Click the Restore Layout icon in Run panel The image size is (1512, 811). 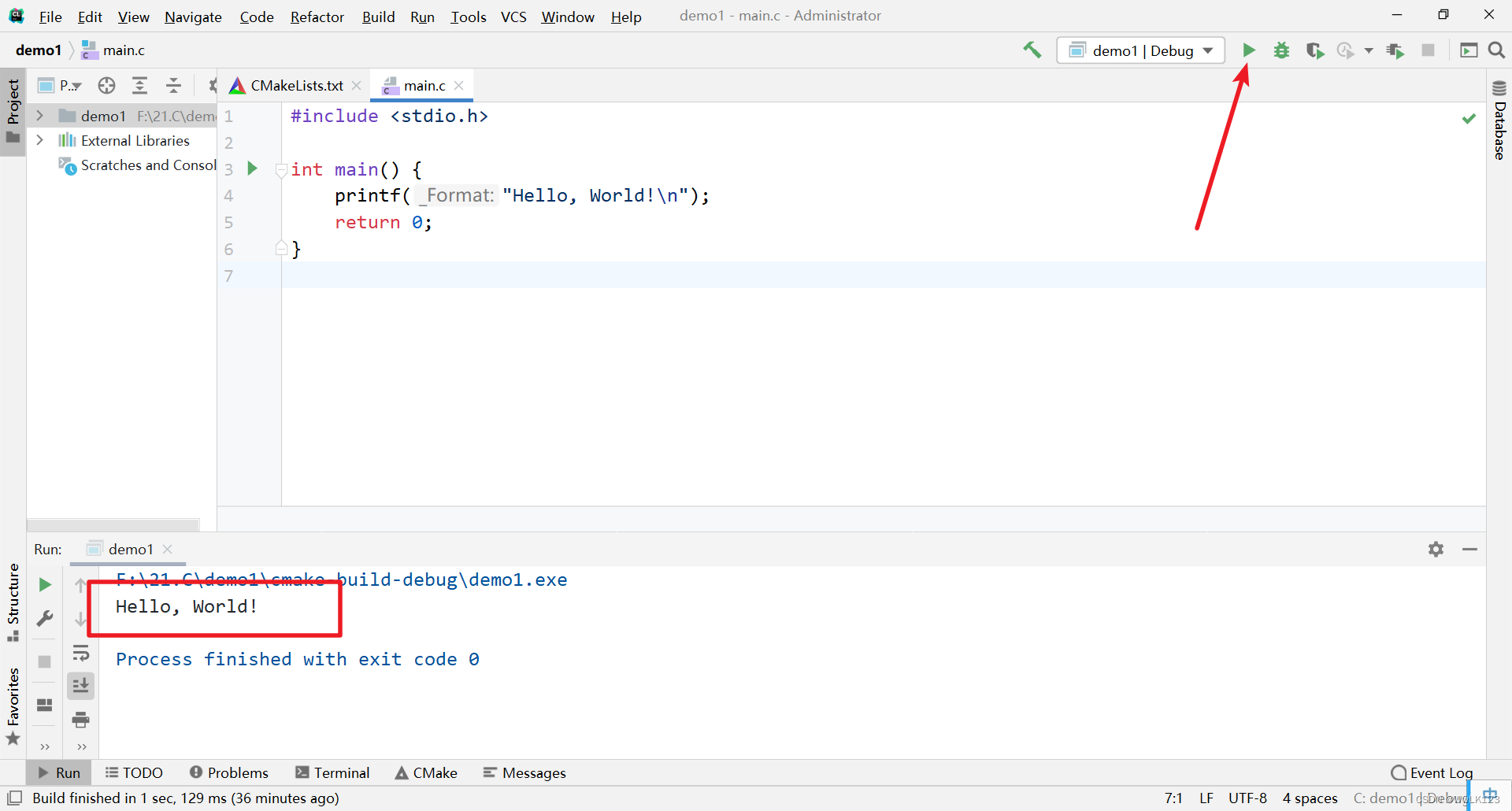[45, 705]
